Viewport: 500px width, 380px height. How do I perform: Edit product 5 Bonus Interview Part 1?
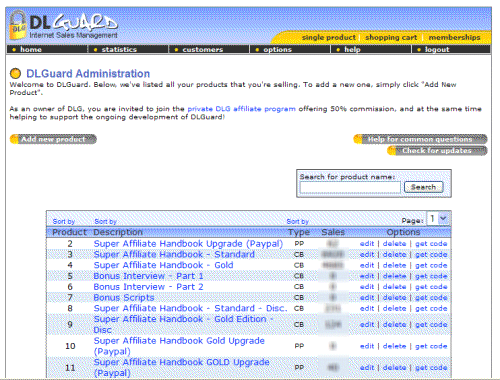pyautogui.click(x=367, y=276)
